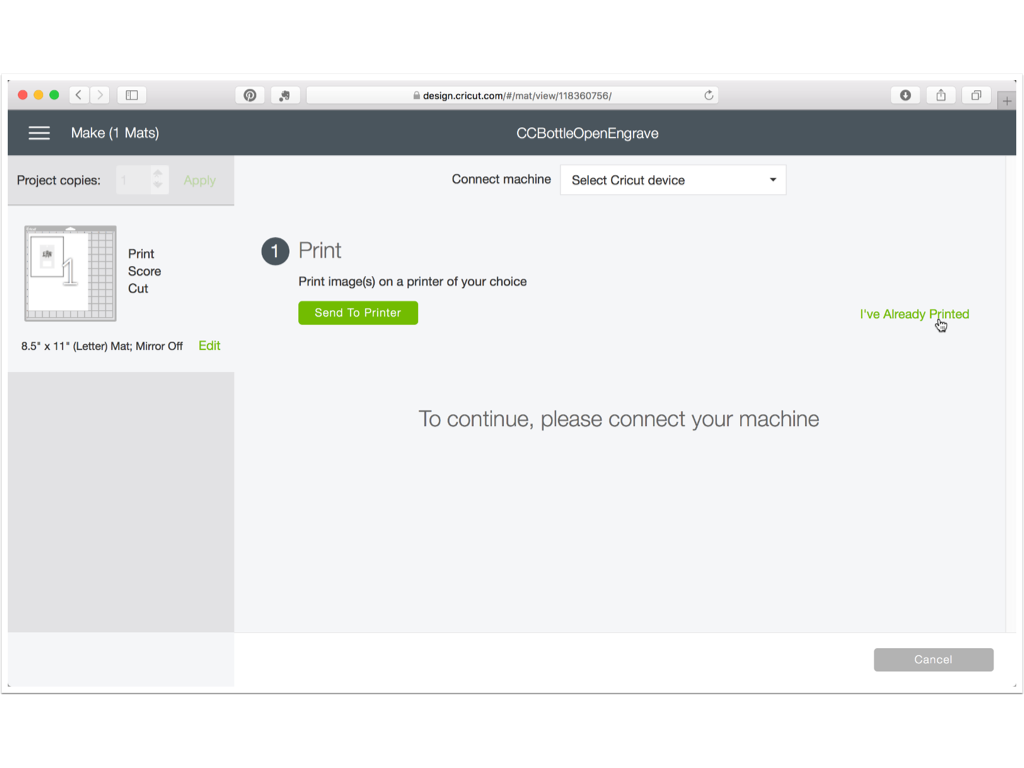Click the Make (1 Mats) title
Image resolution: width=1024 pixels, height=768 pixels.
115,133
